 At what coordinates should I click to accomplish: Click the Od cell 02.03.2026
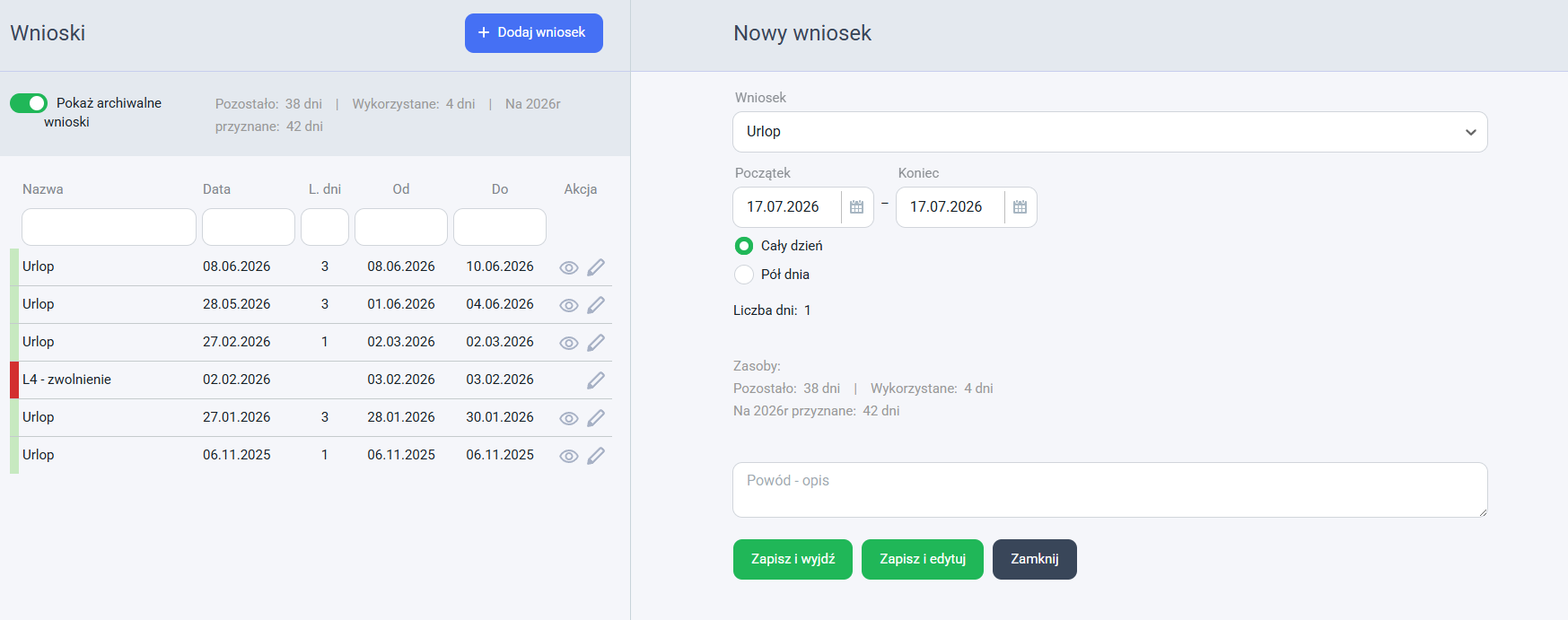click(401, 342)
